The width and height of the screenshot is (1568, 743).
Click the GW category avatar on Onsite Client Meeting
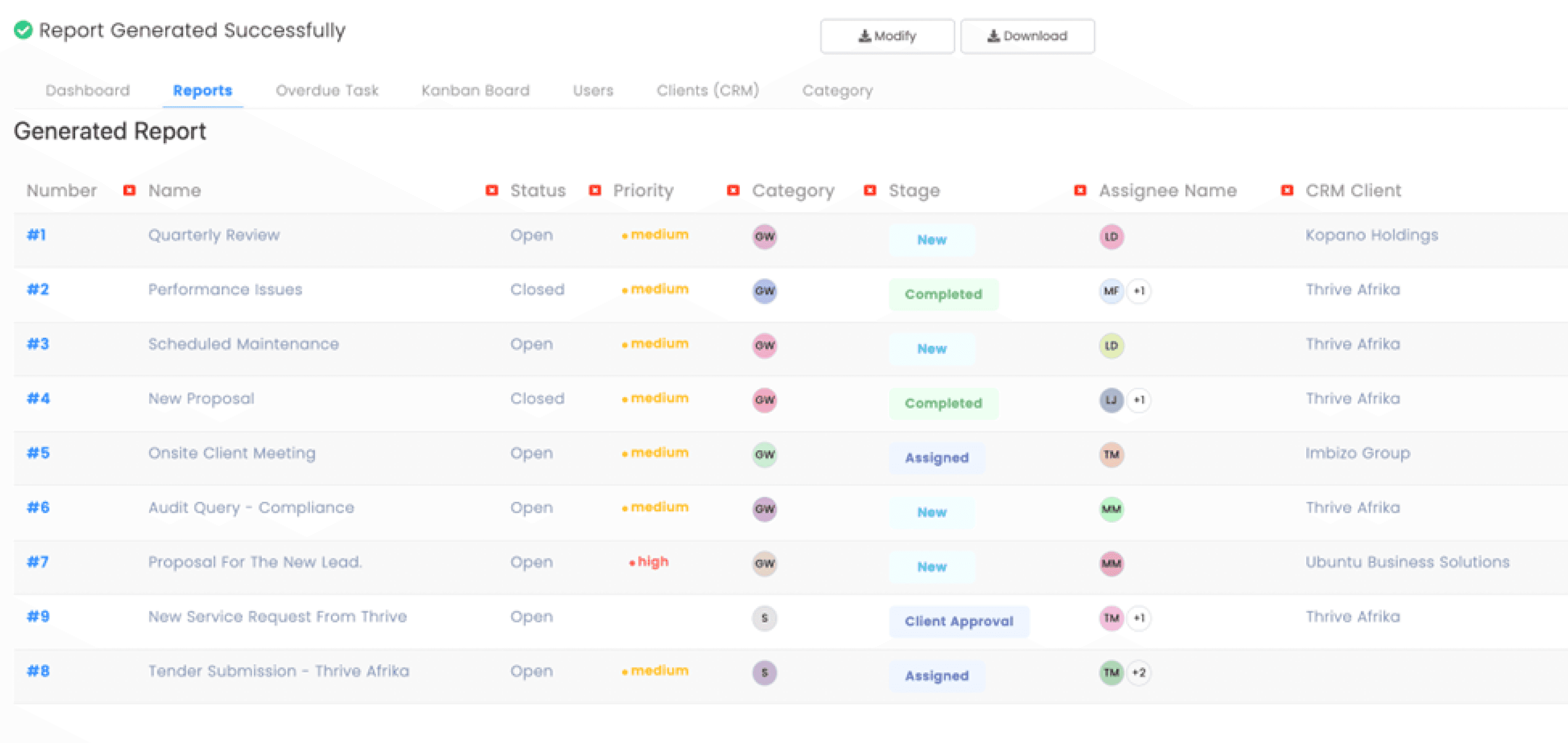point(764,454)
